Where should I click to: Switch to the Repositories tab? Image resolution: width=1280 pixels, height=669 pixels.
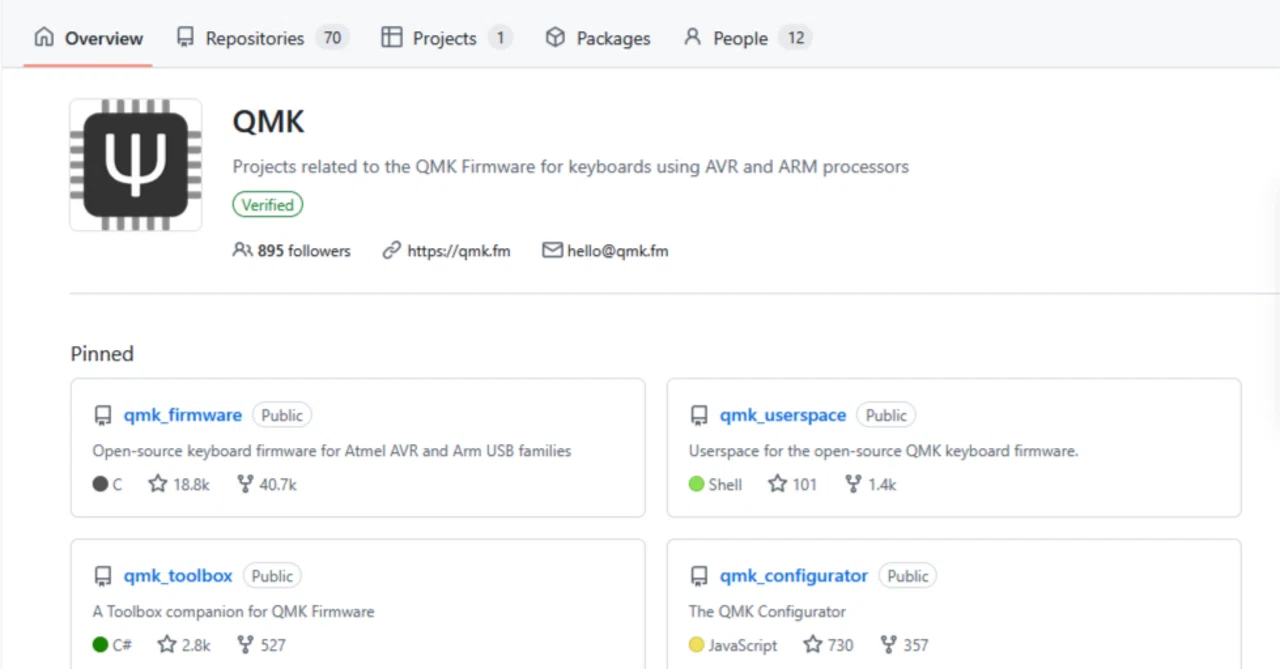(x=262, y=38)
